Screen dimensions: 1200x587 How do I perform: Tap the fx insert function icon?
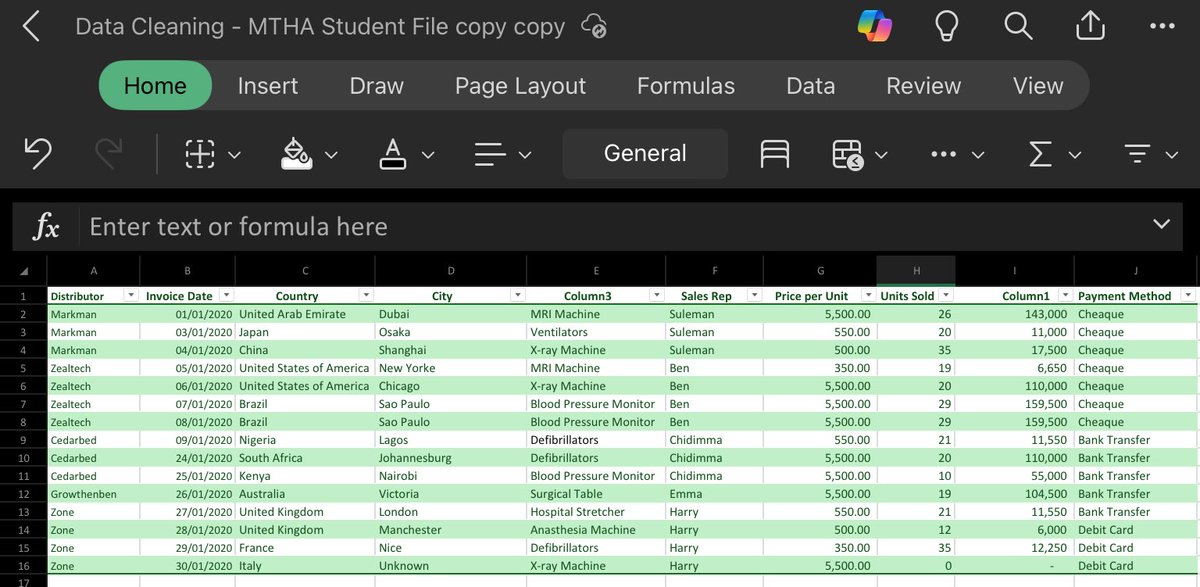(46, 227)
